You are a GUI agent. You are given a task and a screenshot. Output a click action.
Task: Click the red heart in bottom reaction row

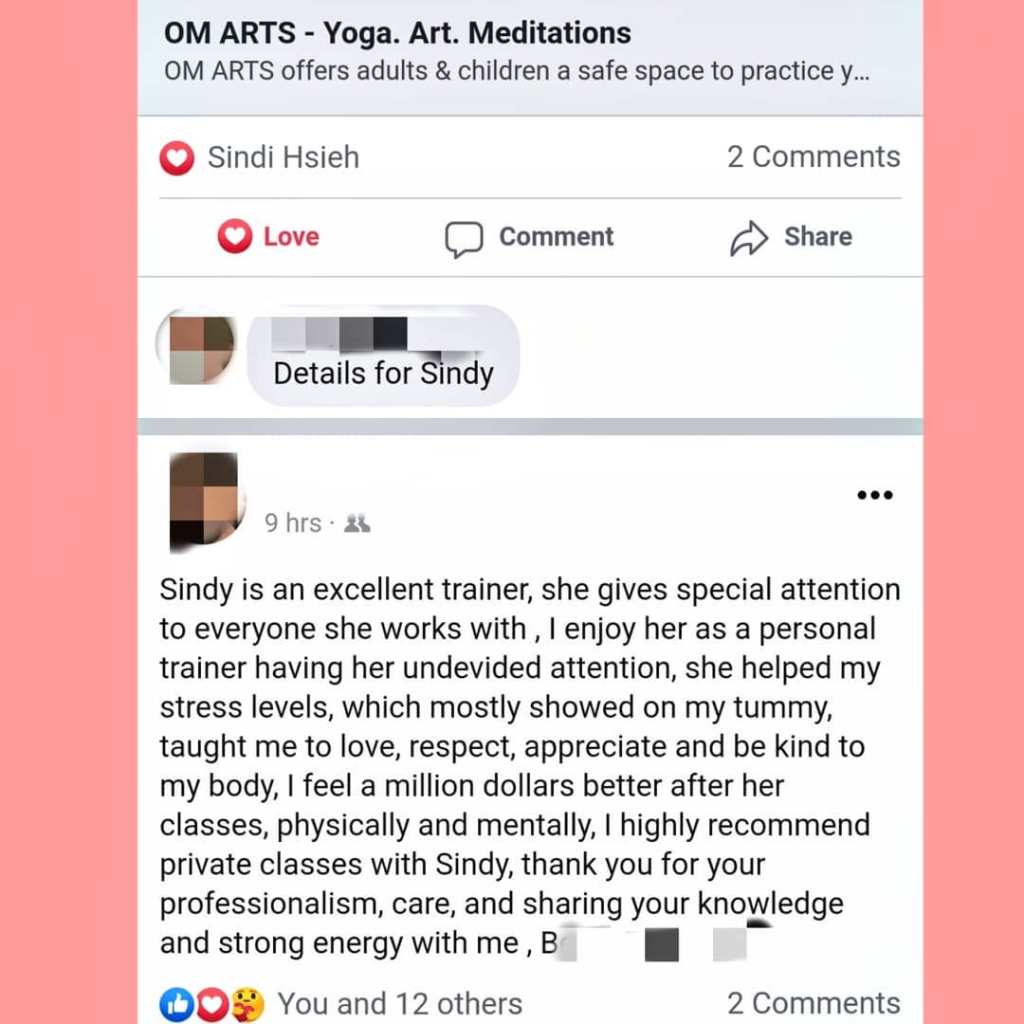click(212, 1004)
